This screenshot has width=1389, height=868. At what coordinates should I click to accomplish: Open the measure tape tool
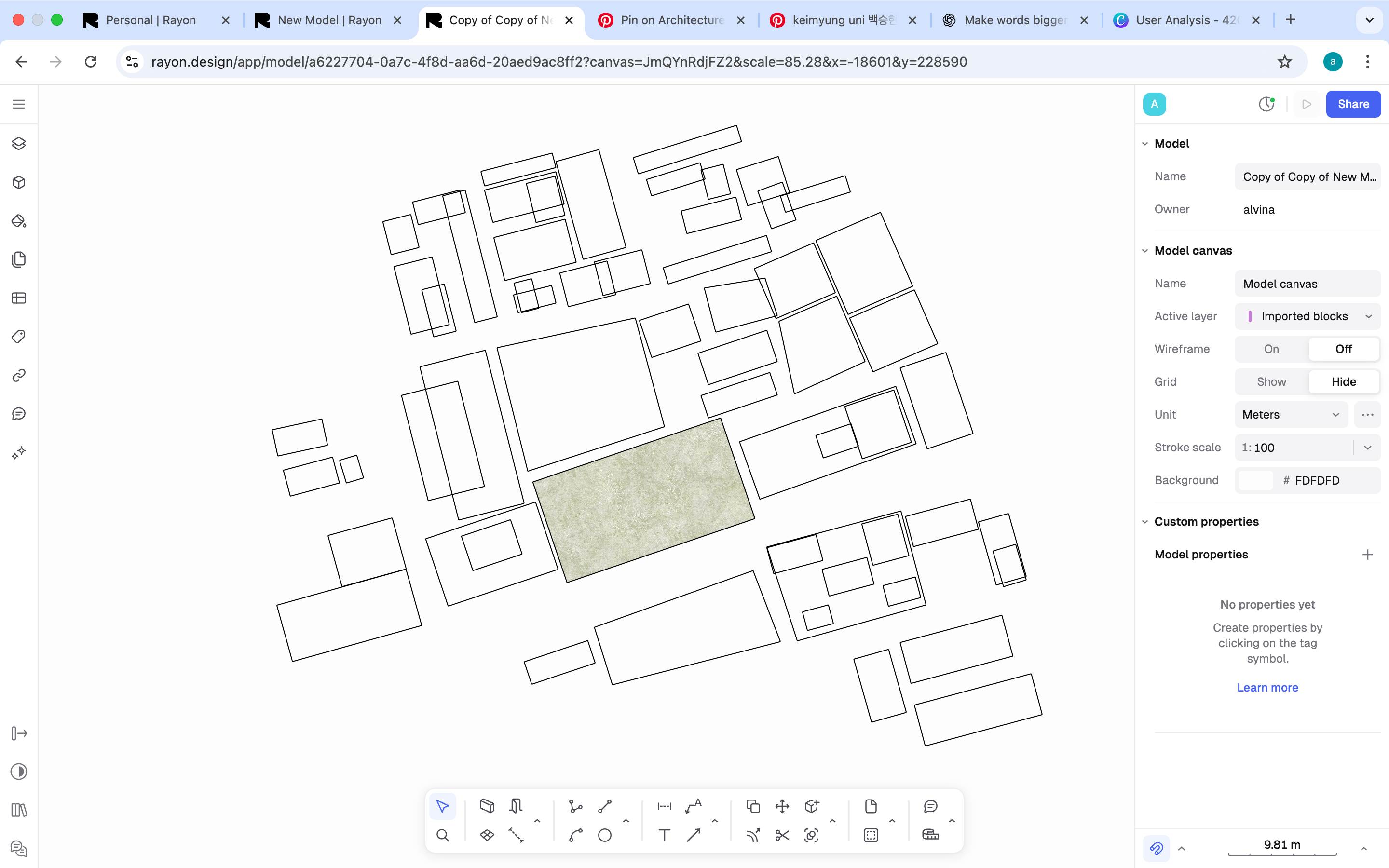930,835
